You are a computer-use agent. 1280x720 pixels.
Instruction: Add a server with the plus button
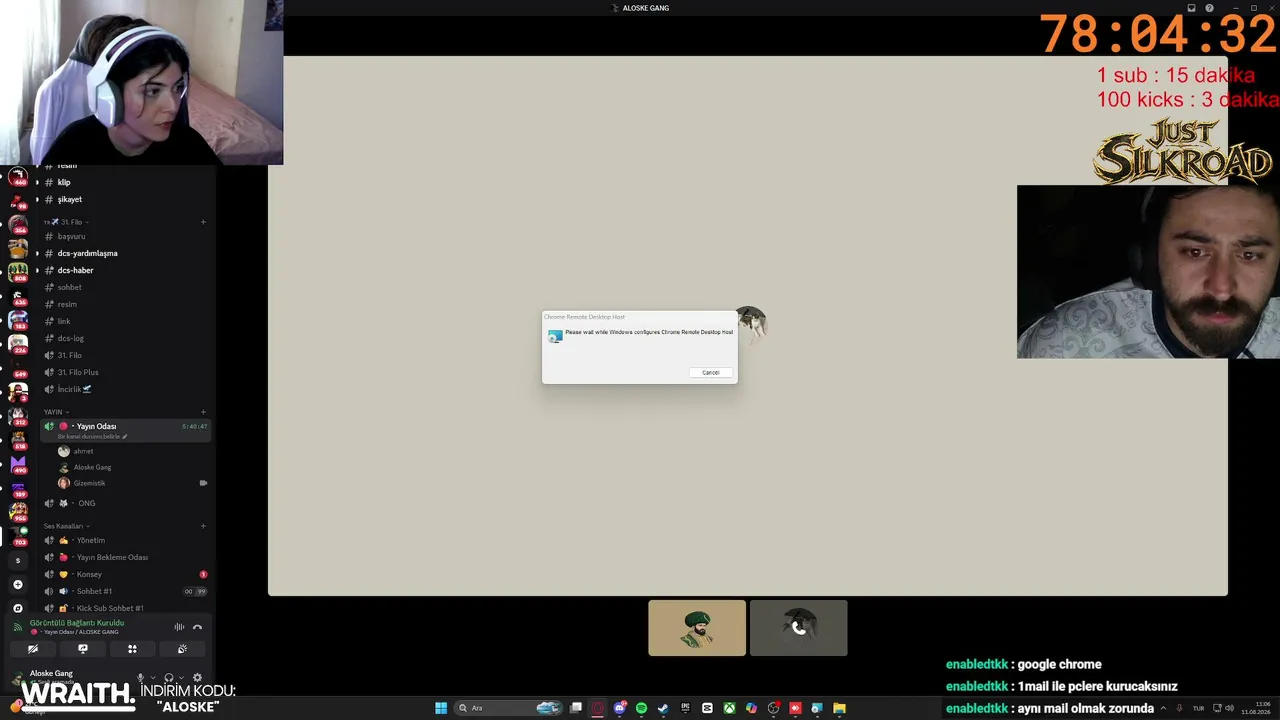pos(17,584)
